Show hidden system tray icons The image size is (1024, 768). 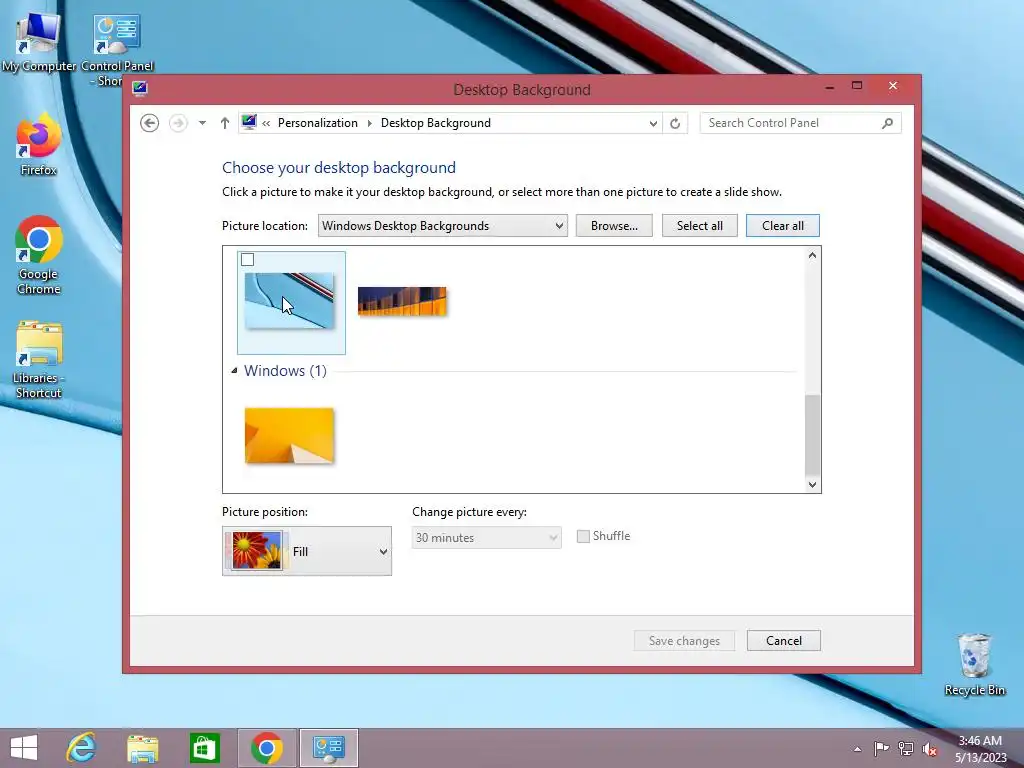(857, 749)
